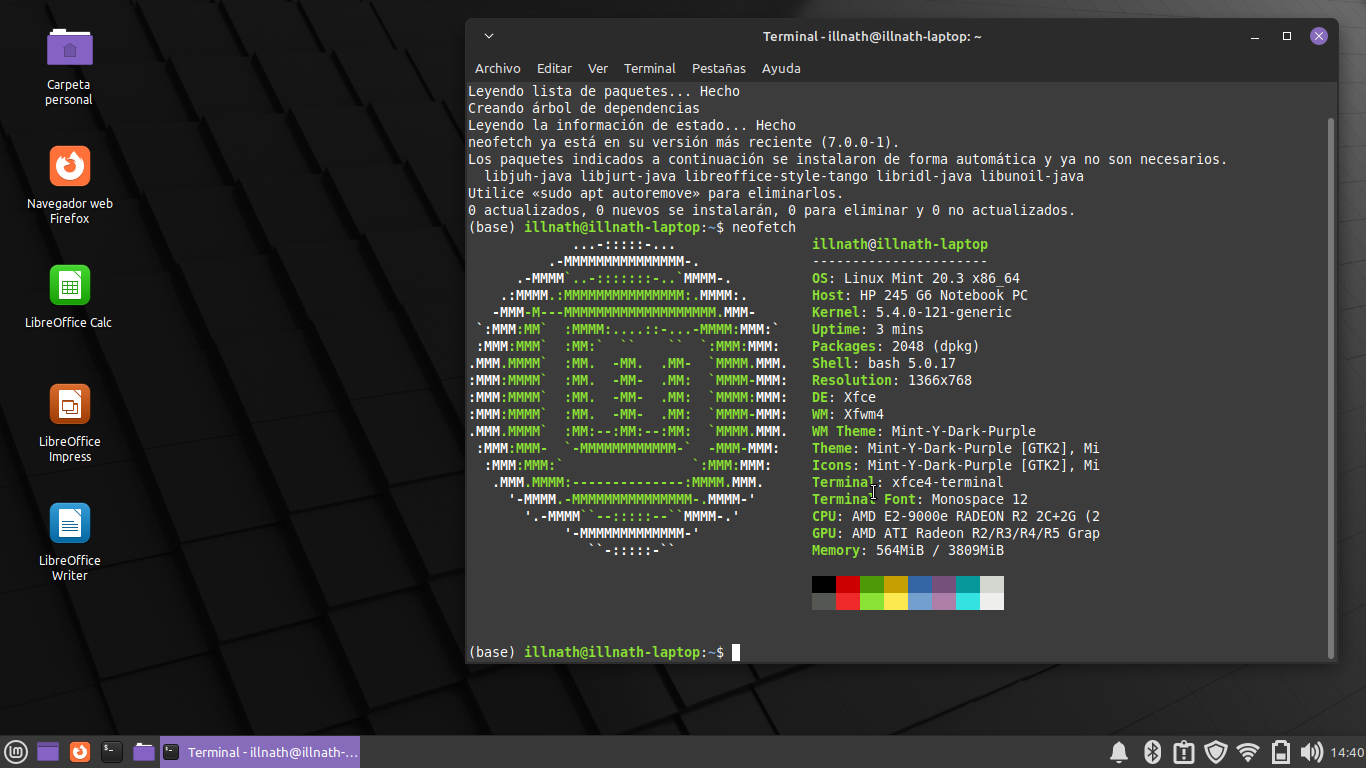Click the 'Creando árbol de dependencias' line
Image resolution: width=1366 pixels, height=768 pixels.
[584, 108]
